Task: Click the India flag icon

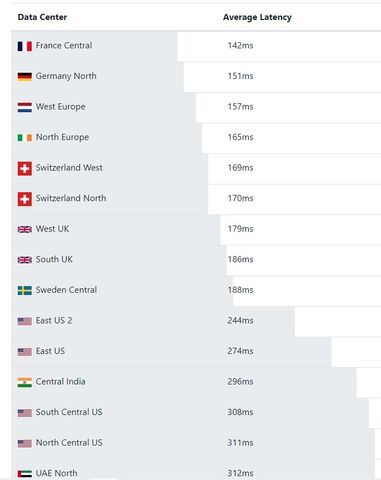Action: [x=25, y=382]
